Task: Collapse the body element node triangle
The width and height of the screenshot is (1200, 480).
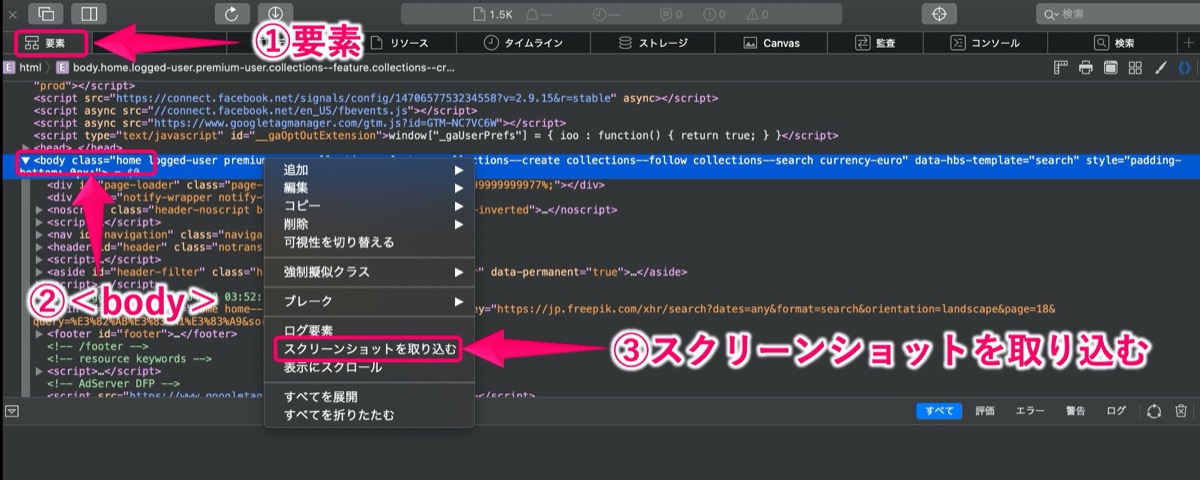Action: click(25, 160)
